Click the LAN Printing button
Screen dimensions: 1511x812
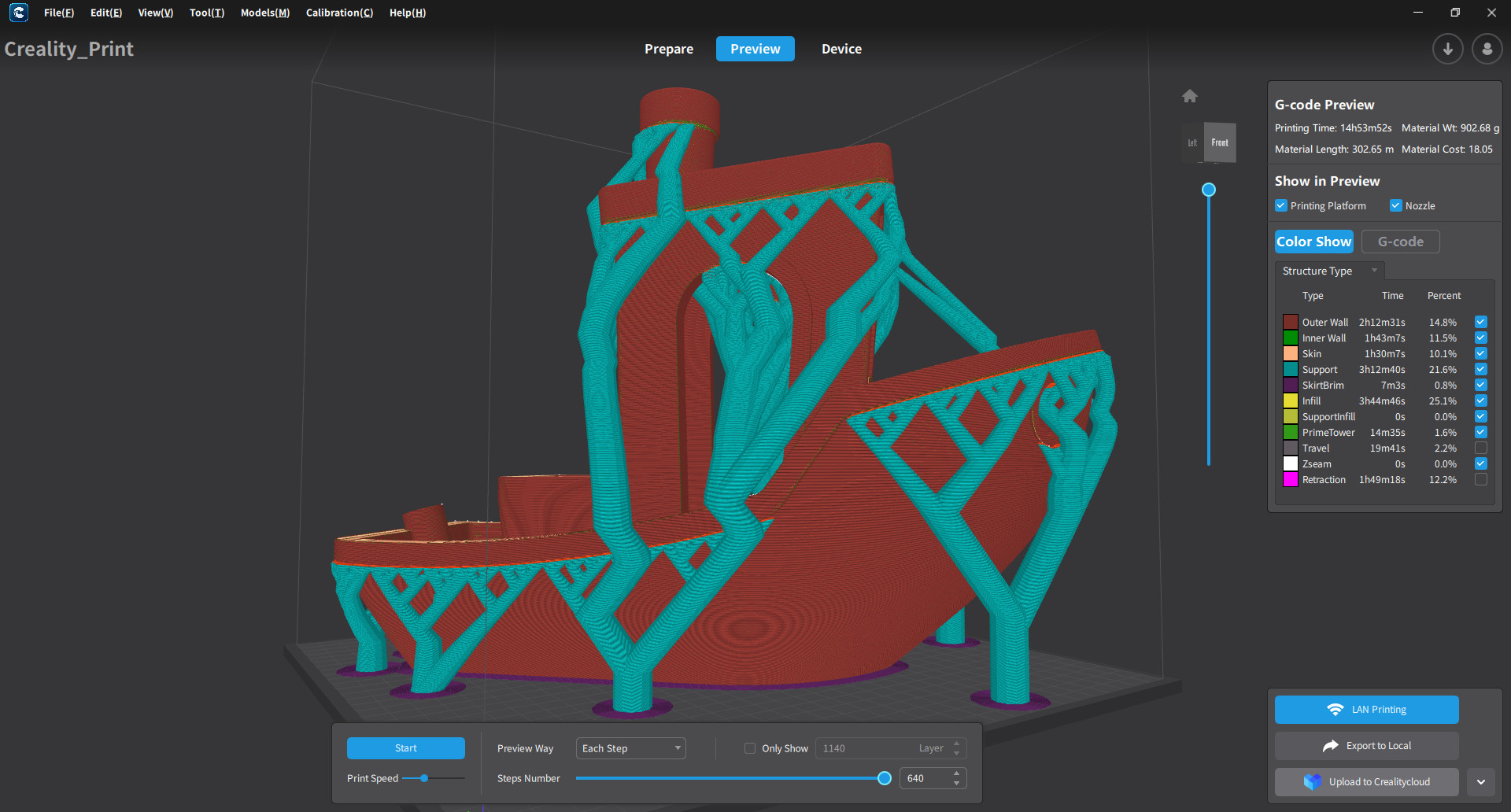[x=1367, y=710]
